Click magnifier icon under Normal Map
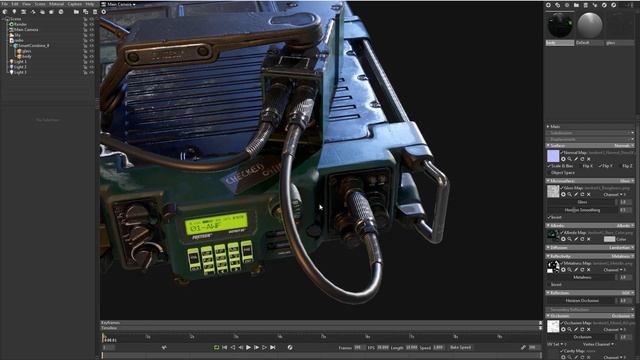Screen dimensions: 640x360 coord(570,159)
